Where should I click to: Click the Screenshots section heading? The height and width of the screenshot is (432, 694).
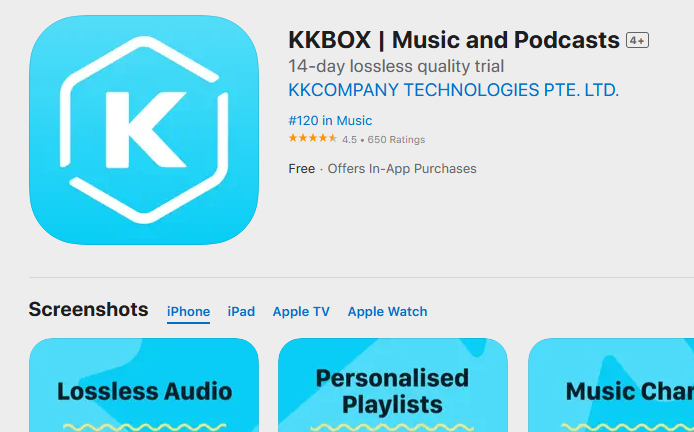click(x=89, y=309)
